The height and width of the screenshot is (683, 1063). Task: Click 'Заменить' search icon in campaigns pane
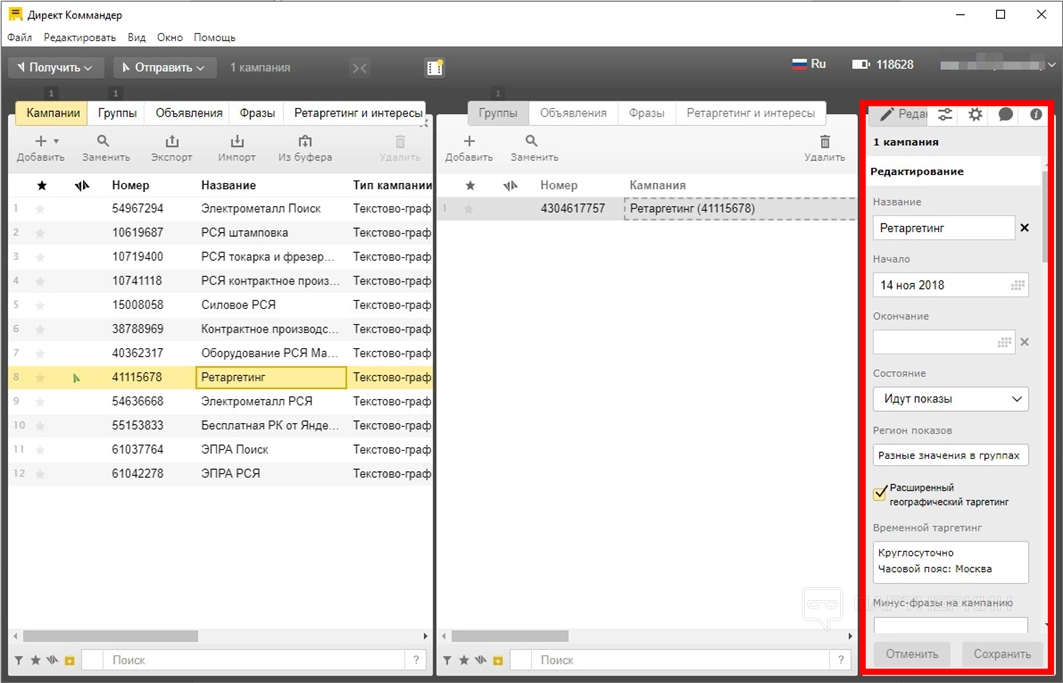(103, 142)
